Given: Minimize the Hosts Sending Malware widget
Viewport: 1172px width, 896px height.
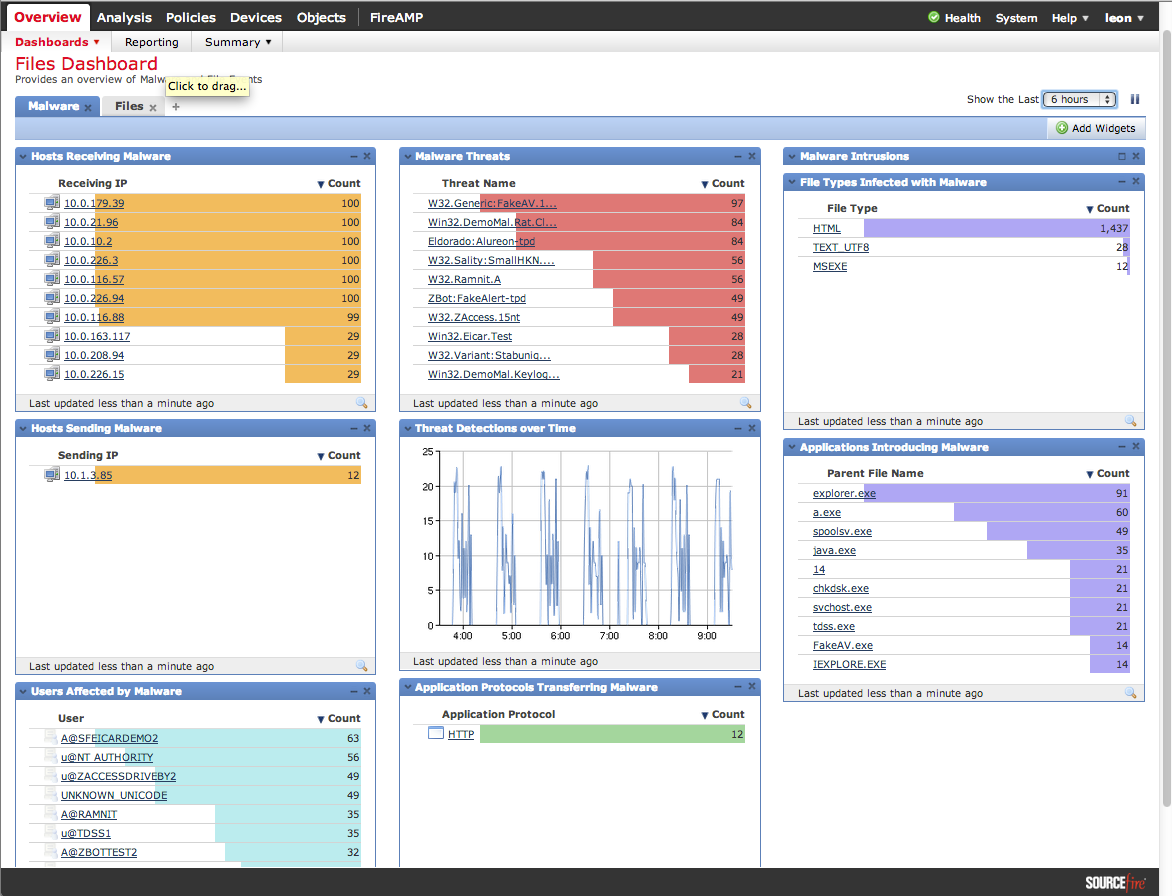Looking at the screenshot, I should [352, 428].
